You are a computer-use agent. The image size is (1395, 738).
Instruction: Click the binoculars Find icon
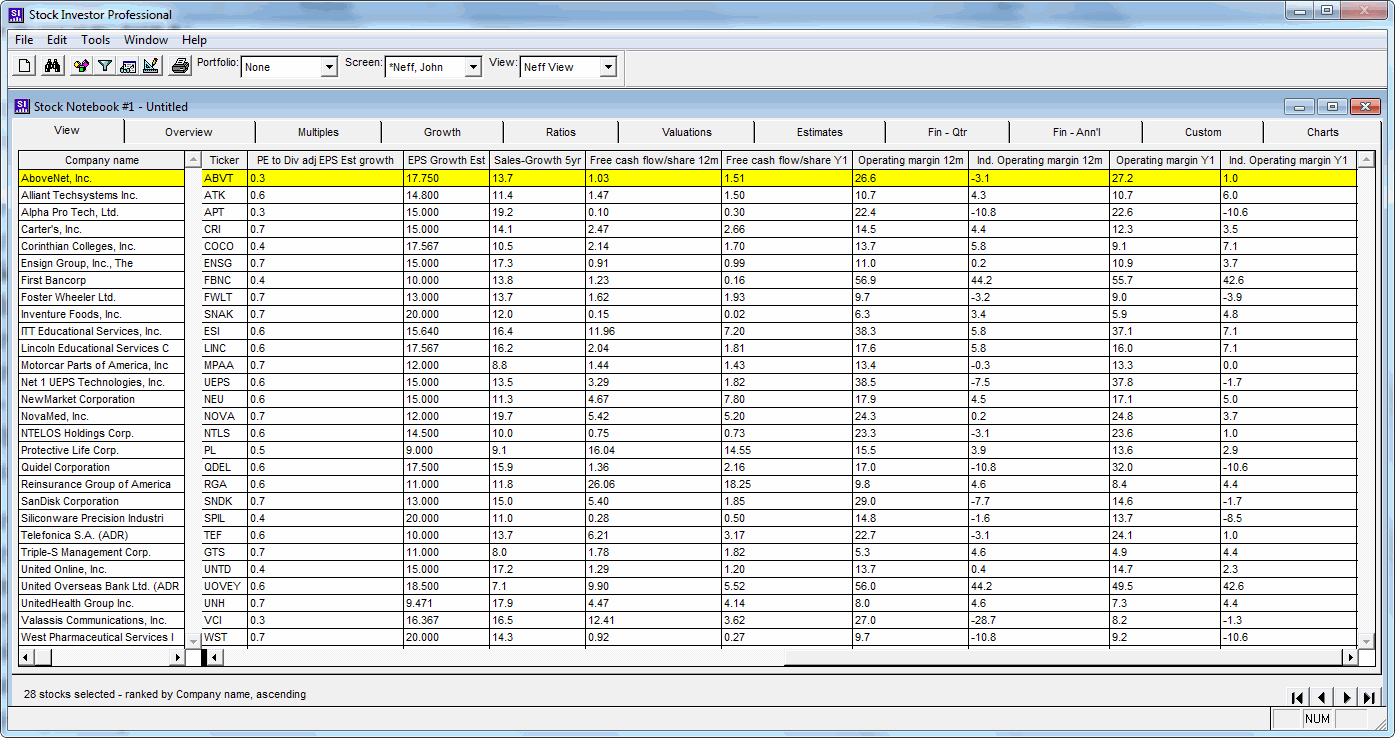click(x=54, y=67)
